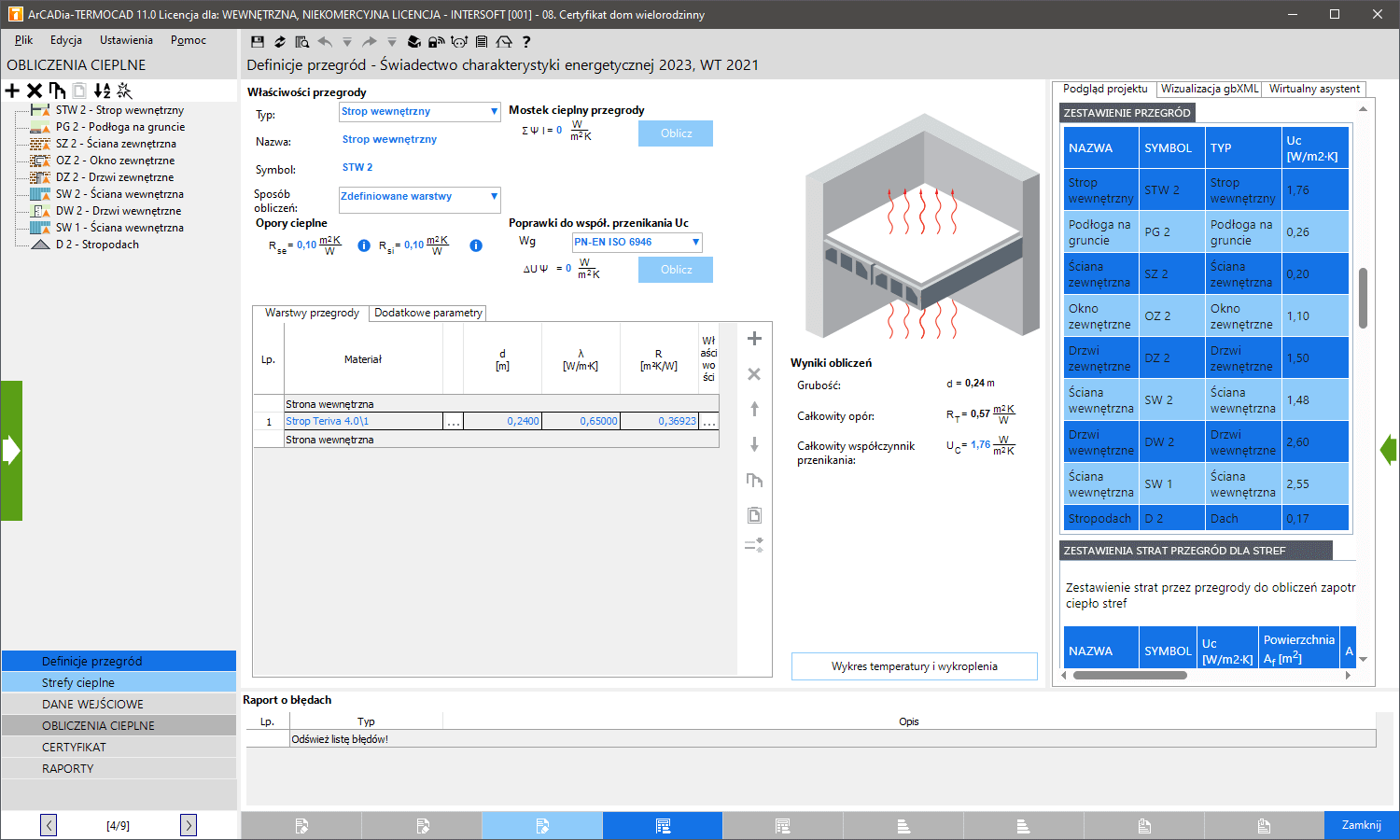The height and width of the screenshot is (840, 1400).
Task: Open the Edycja menu
Action: (66, 40)
